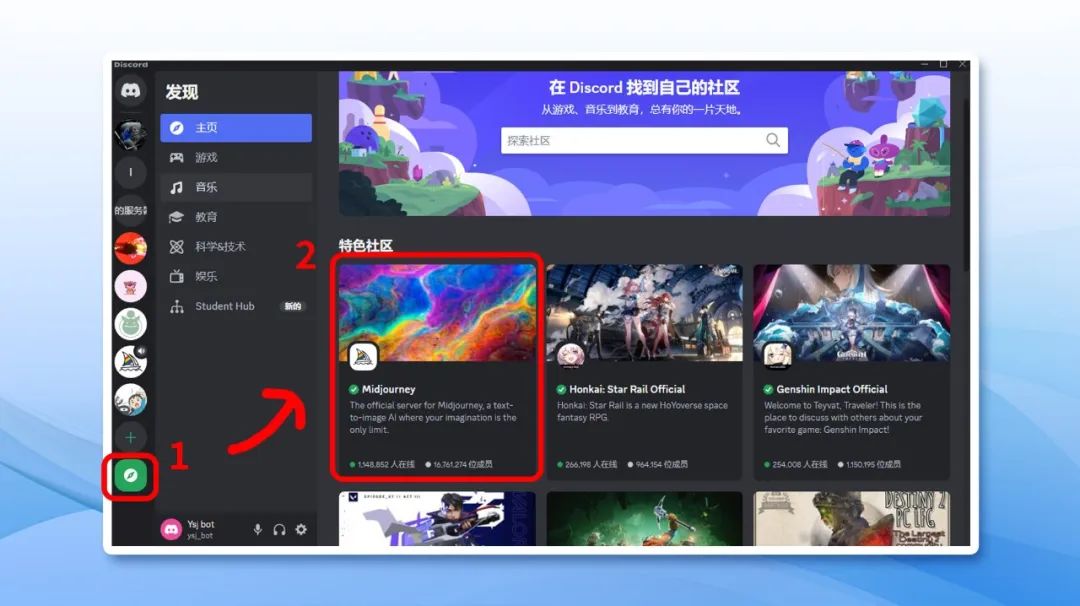
Task: Open the Midjourney featured community card
Action: point(437,370)
